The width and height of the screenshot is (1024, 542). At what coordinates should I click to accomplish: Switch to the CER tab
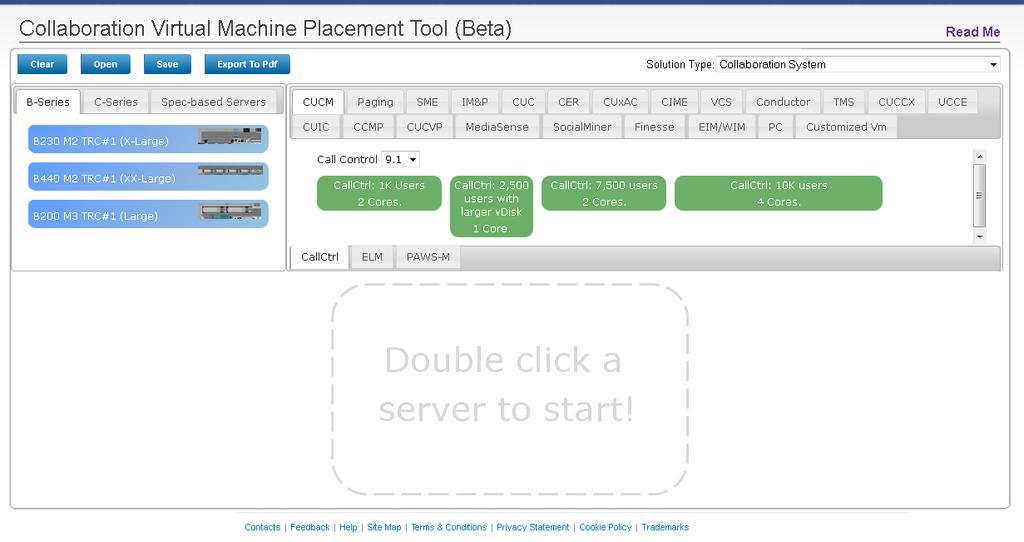click(568, 102)
